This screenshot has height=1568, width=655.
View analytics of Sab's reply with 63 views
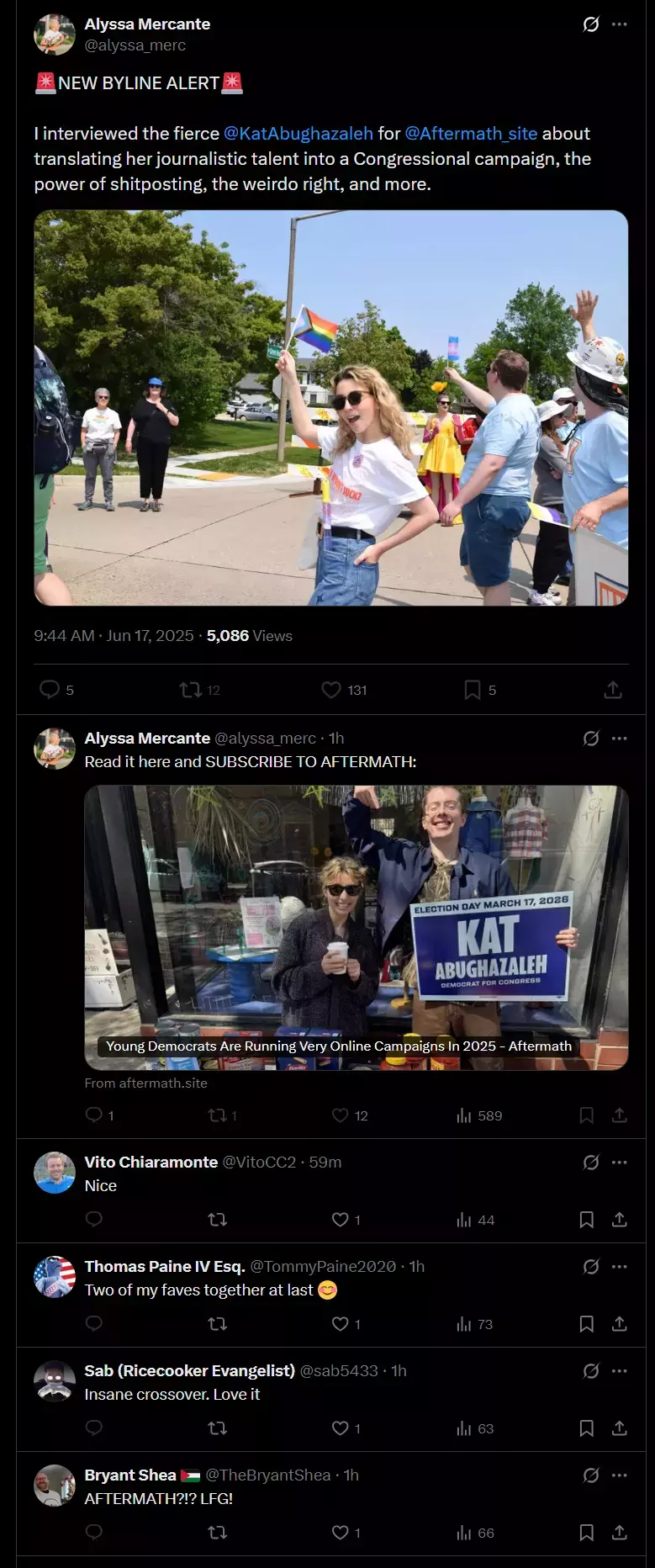(474, 1428)
